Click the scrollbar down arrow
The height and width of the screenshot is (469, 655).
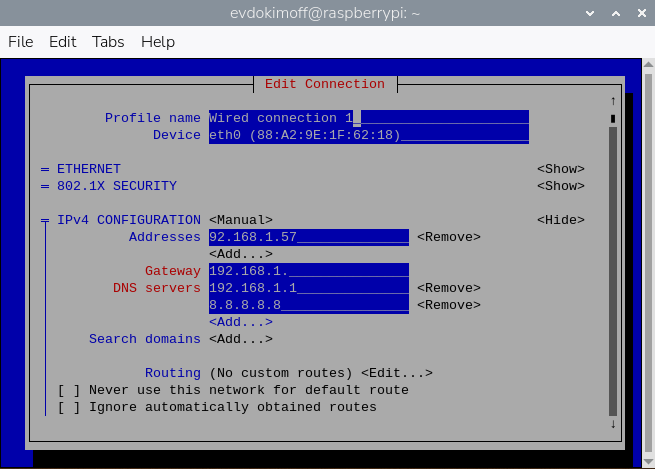pos(612,424)
